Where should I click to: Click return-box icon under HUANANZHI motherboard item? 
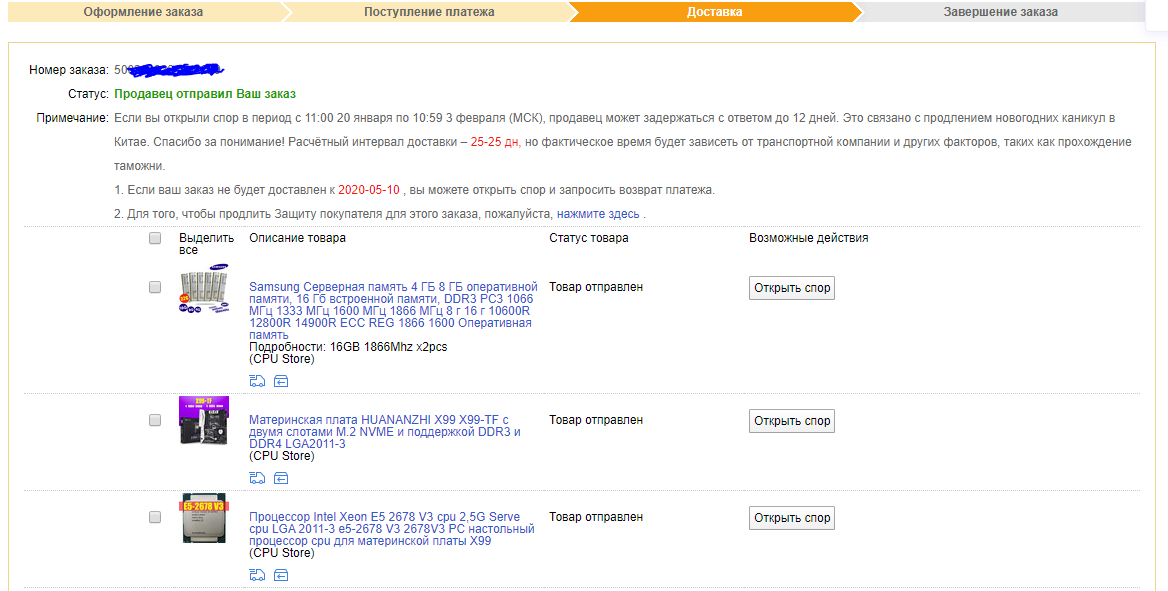pos(281,478)
